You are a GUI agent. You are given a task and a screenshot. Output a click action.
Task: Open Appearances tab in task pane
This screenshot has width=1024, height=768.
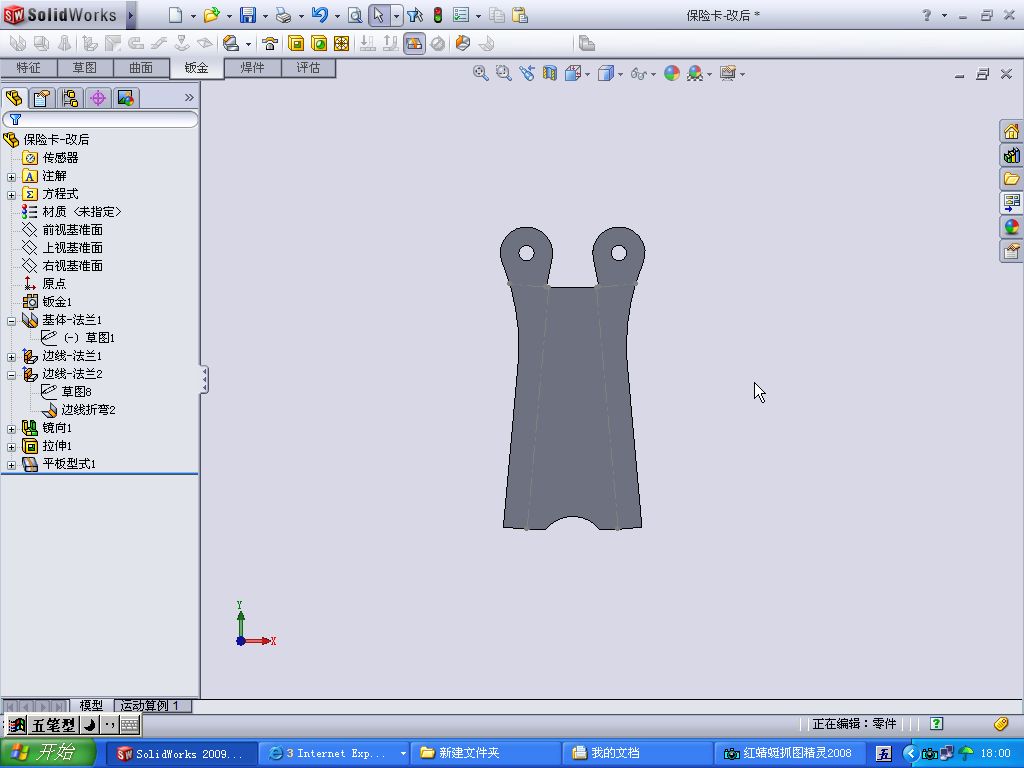click(x=1011, y=227)
